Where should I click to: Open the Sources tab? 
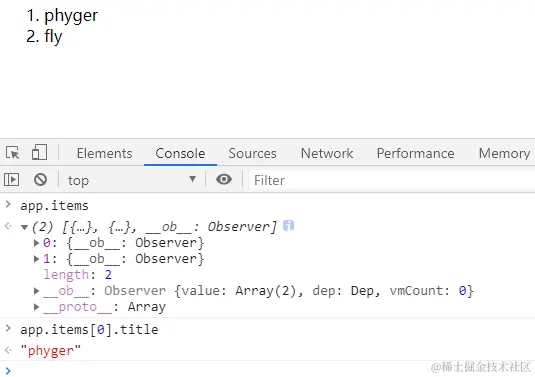pyautogui.click(x=252, y=153)
